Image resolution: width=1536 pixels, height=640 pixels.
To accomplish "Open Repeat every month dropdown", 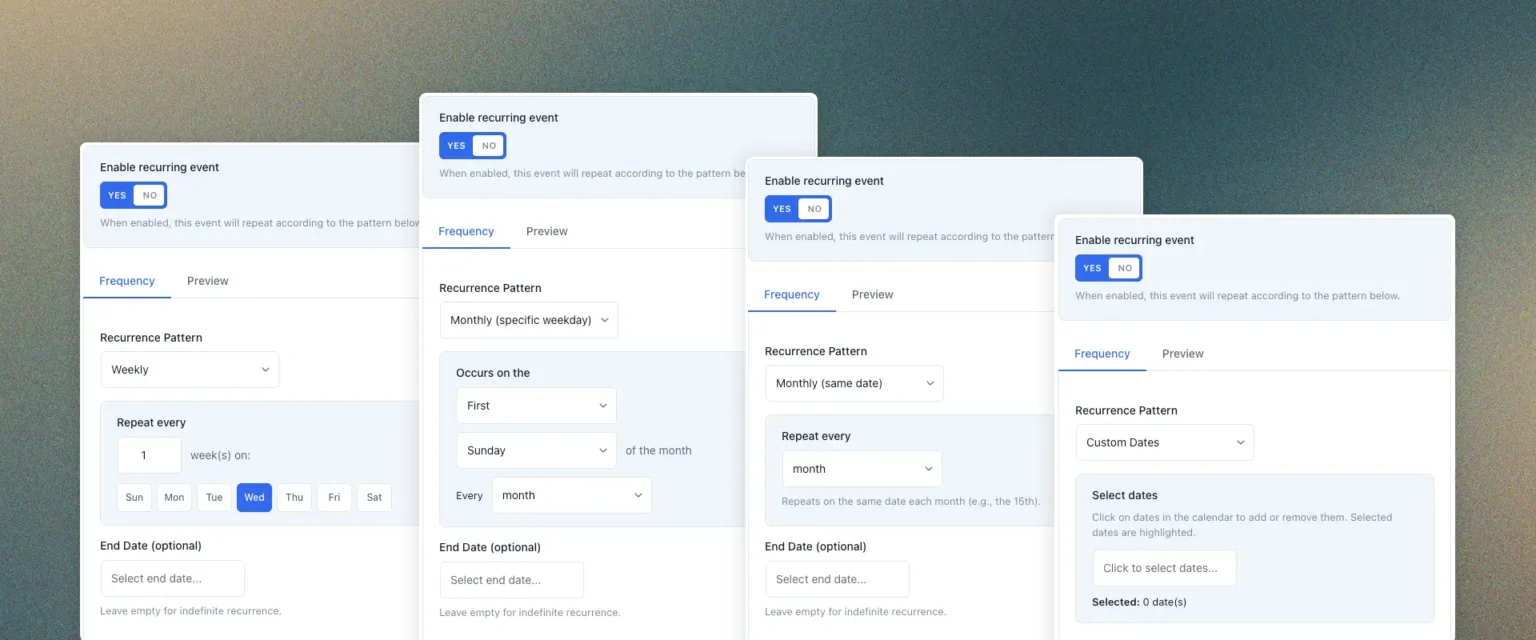I will click(862, 469).
